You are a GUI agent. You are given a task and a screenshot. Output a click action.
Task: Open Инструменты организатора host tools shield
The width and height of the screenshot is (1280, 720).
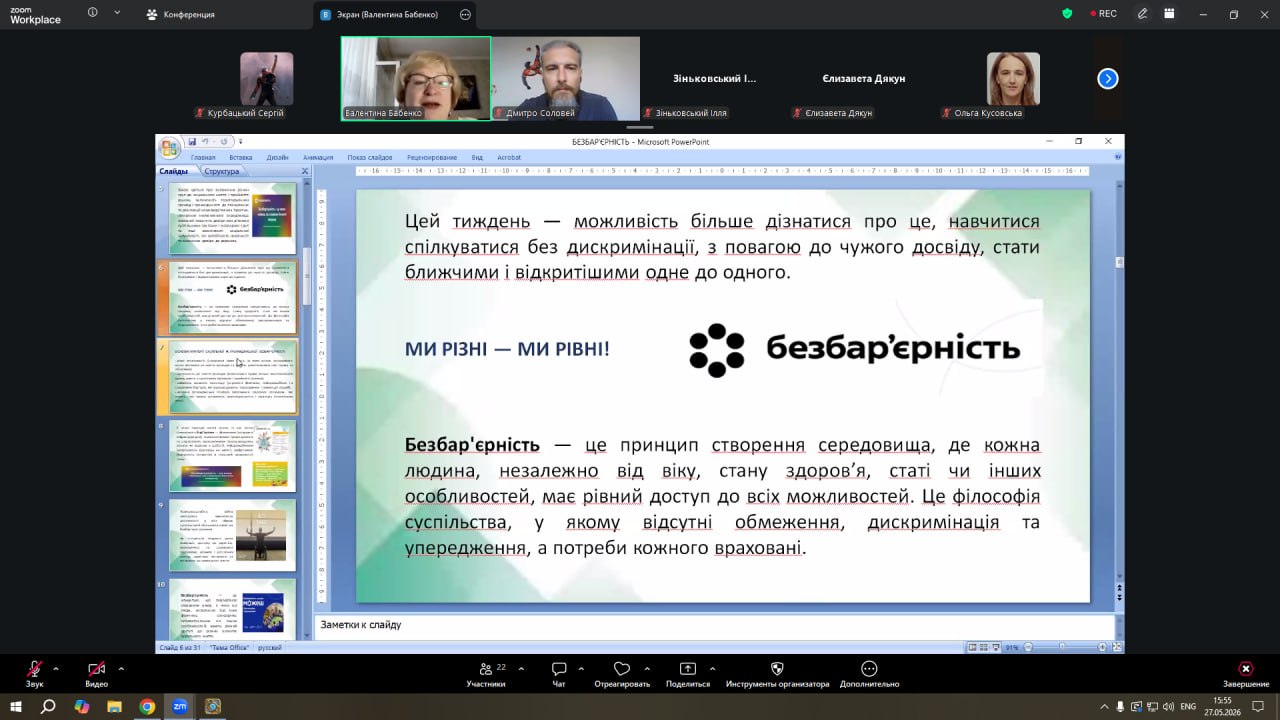[x=778, y=669]
